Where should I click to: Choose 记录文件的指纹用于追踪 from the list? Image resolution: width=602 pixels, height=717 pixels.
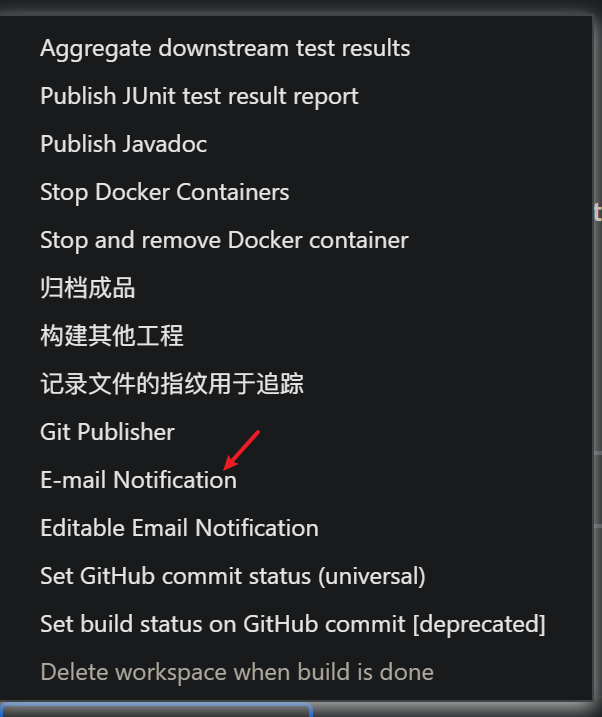click(172, 384)
